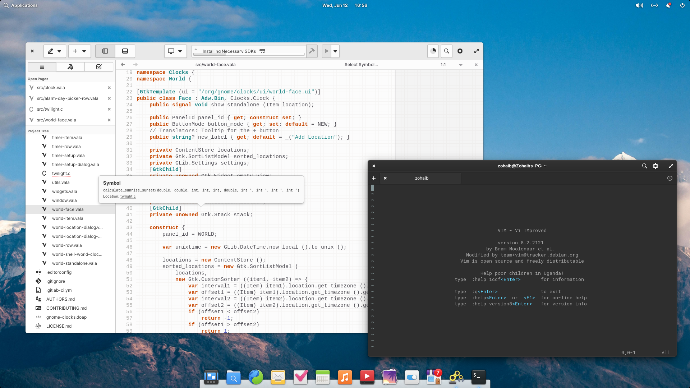Open LICENSE.md in the project tree

(x=70, y=326)
